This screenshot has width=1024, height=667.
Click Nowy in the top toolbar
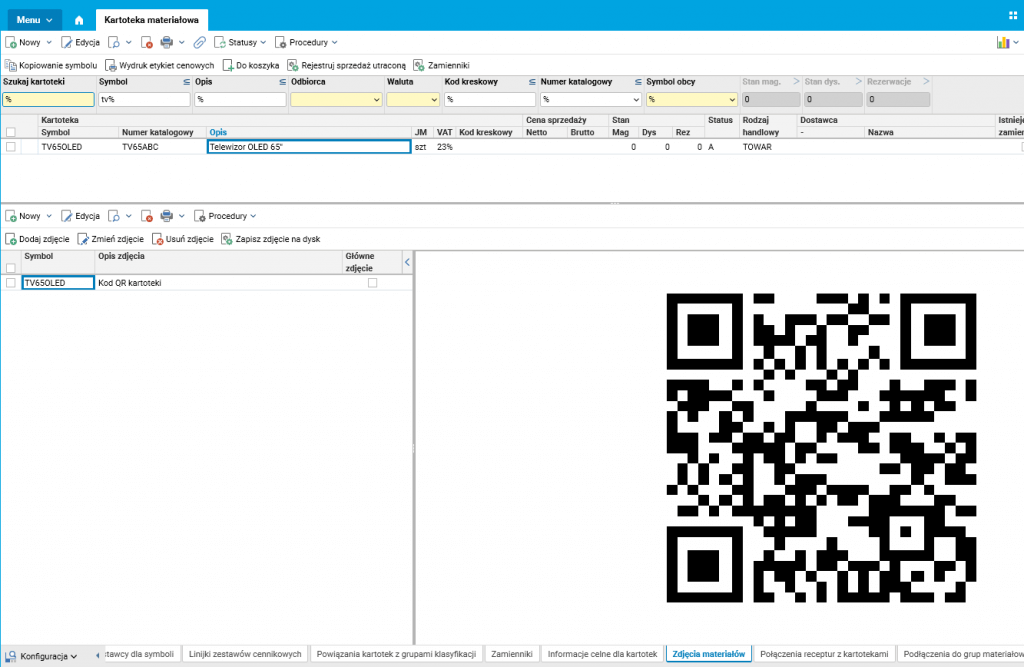click(x=24, y=42)
